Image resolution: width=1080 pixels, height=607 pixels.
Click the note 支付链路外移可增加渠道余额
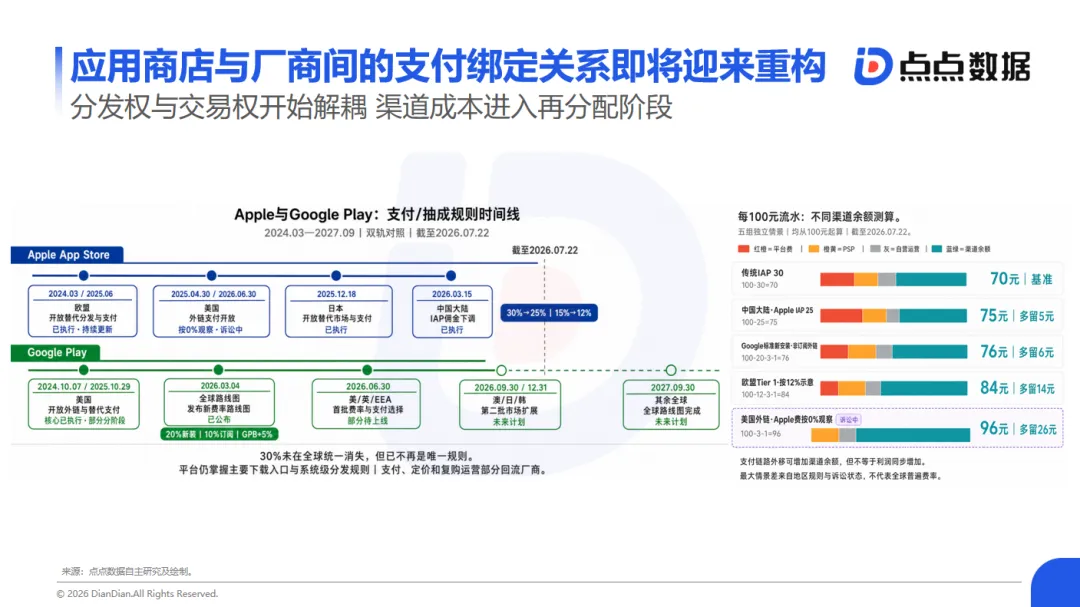click(833, 462)
